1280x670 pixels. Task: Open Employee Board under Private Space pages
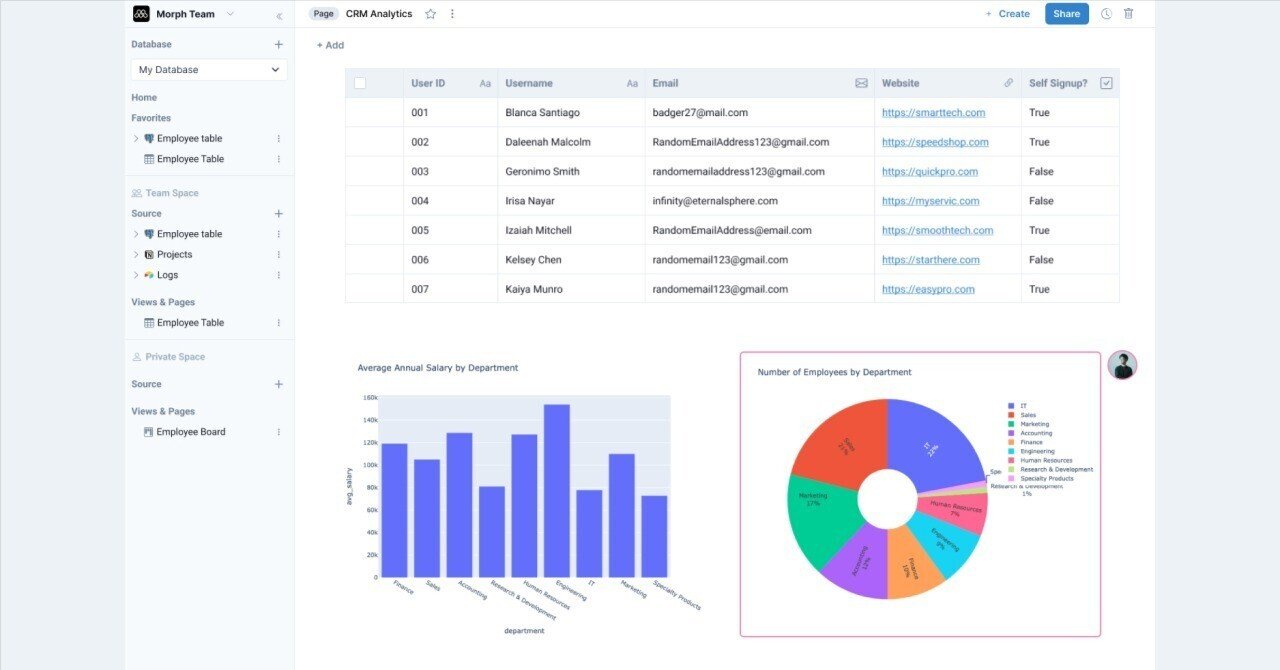(x=191, y=432)
